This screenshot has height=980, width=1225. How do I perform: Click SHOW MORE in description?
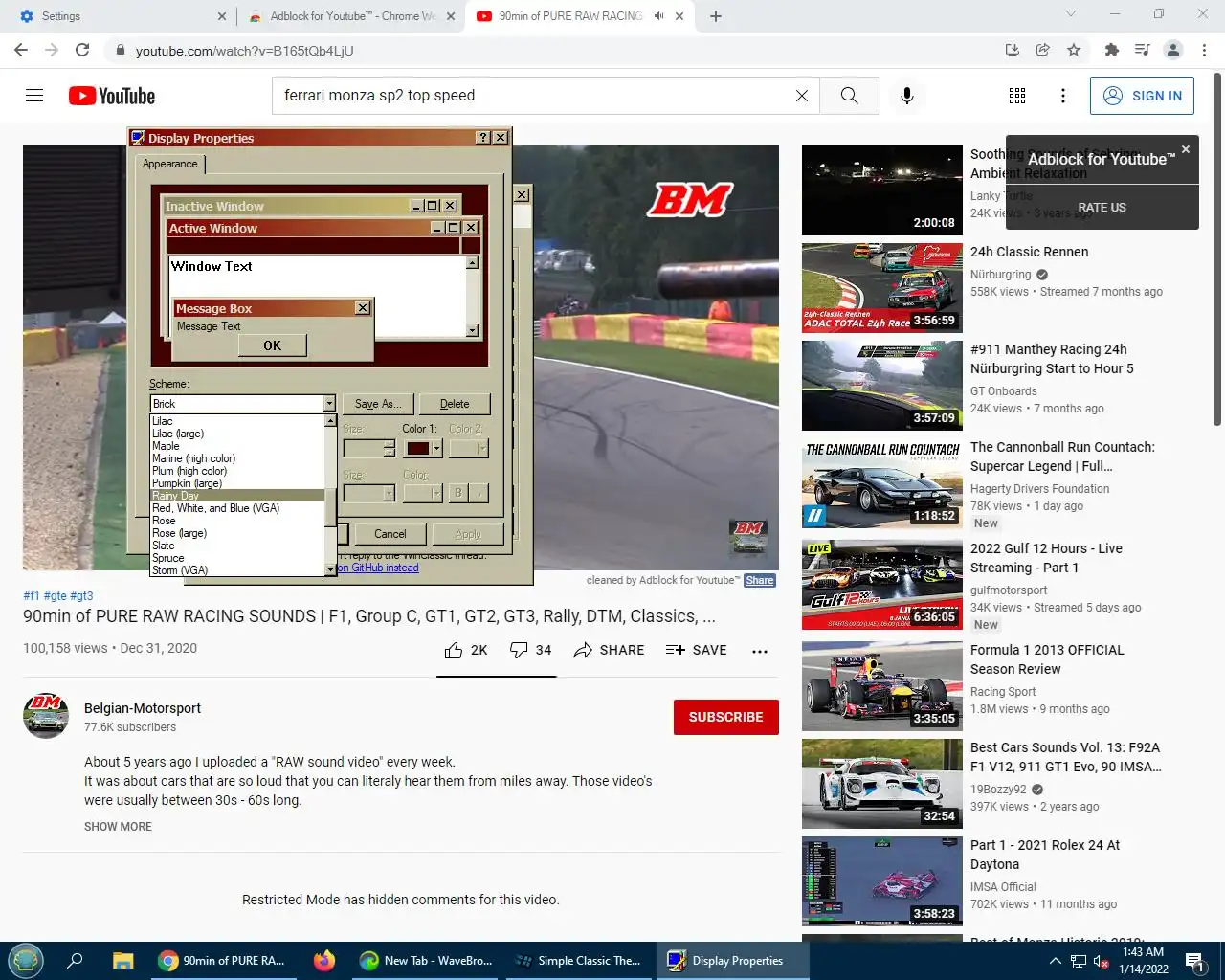(x=118, y=827)
